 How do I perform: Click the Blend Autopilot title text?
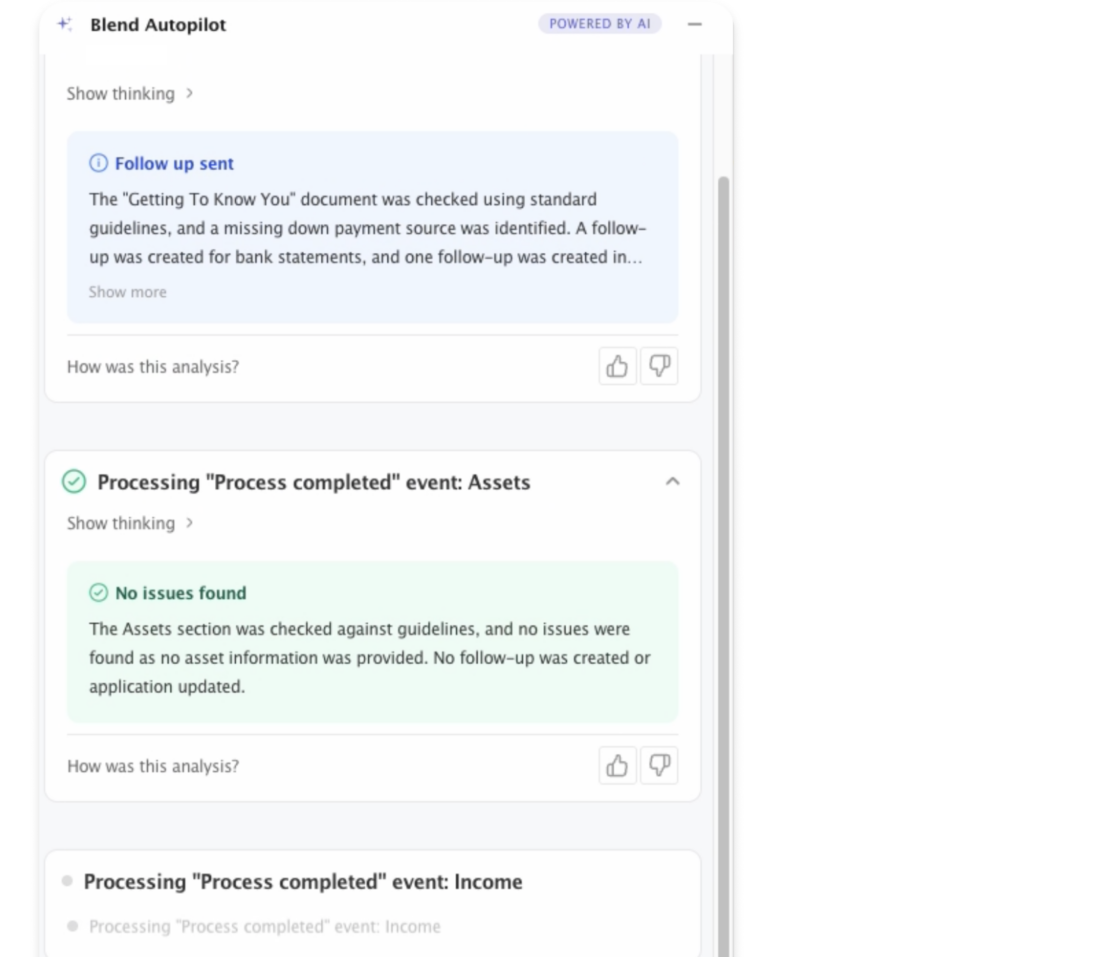point(158,25)
